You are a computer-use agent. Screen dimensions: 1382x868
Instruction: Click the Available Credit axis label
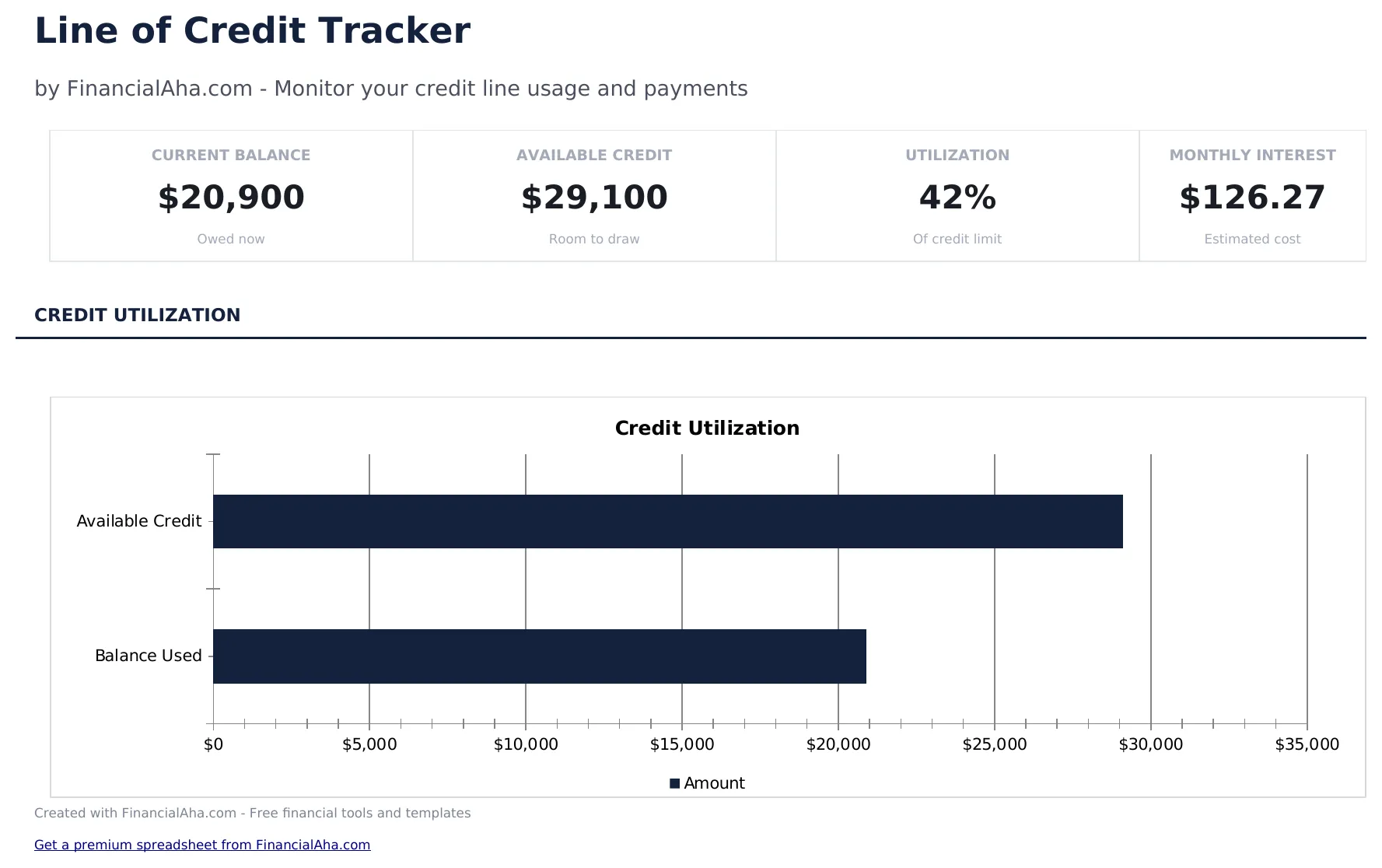click(138, 520)
